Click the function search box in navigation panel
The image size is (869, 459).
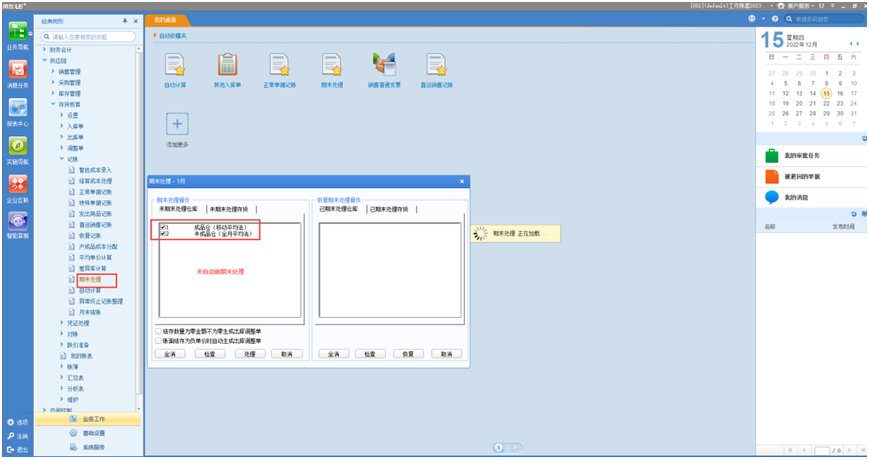90,38
